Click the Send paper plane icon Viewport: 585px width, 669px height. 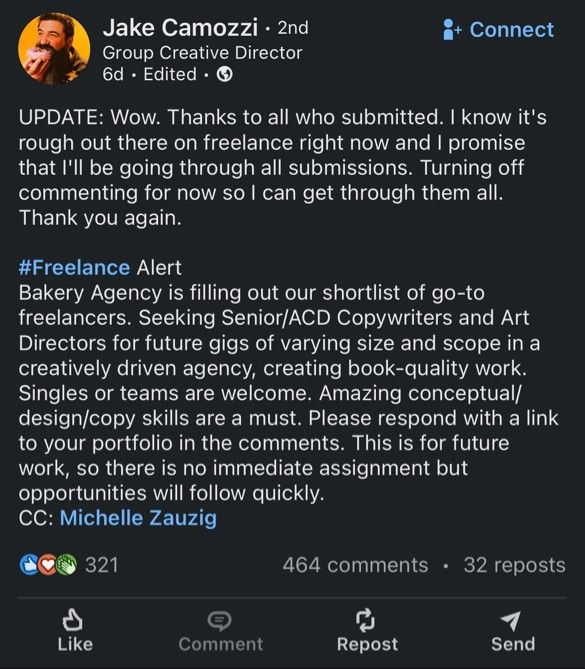pos(510,620)
